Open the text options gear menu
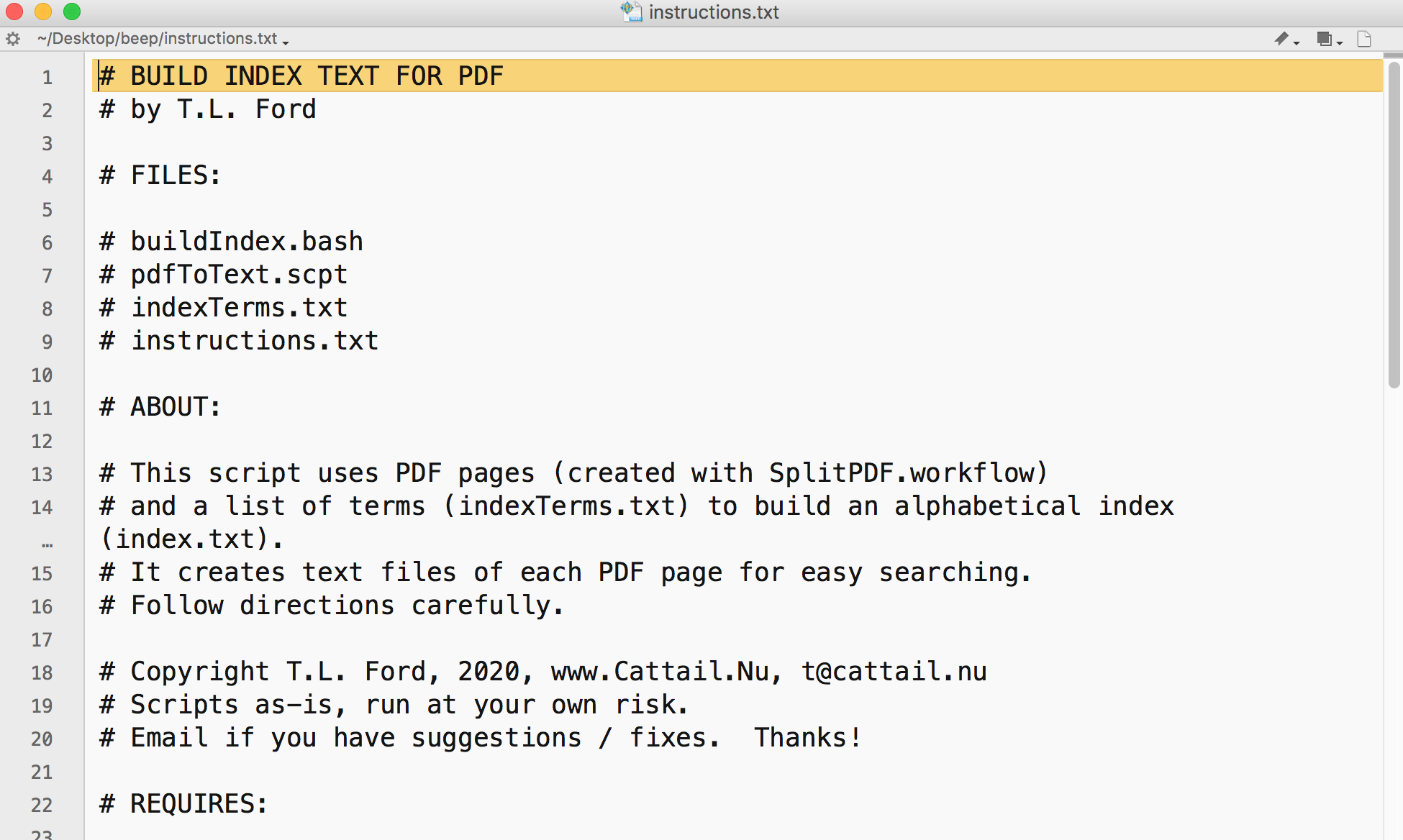1403x840 pixels. [x=13, y=39]
